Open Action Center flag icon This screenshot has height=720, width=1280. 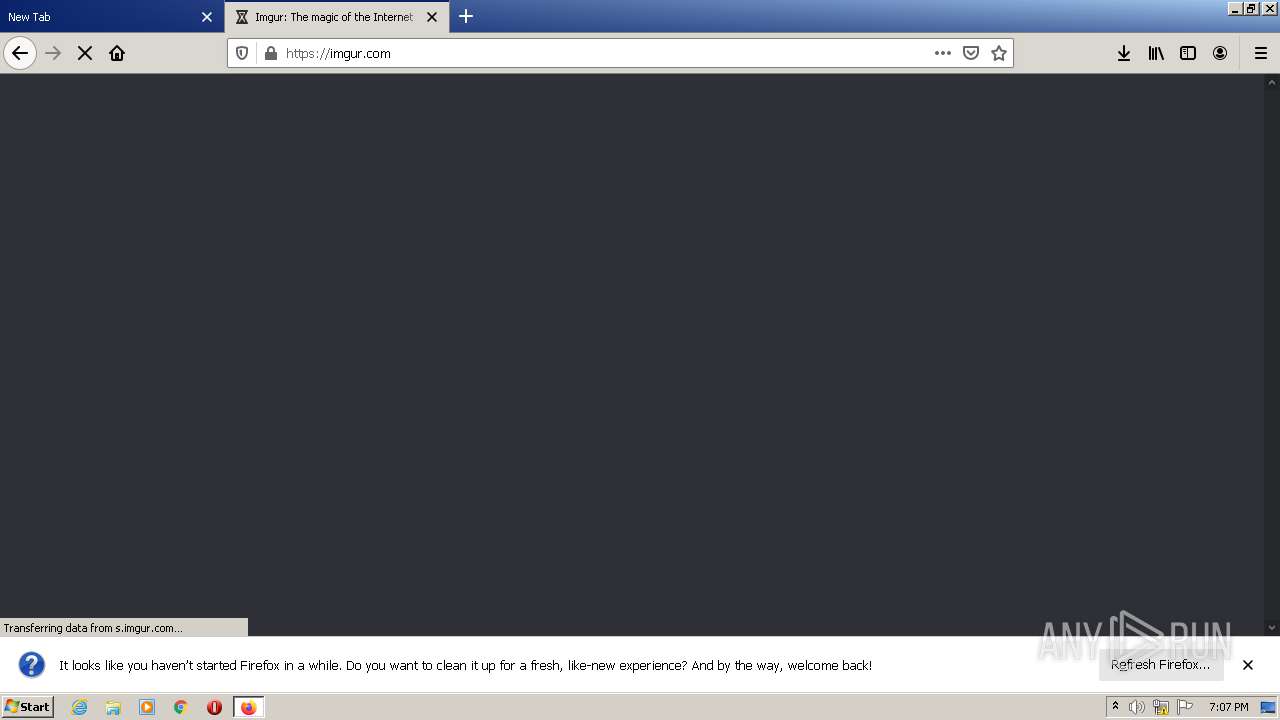(1185, 707)
